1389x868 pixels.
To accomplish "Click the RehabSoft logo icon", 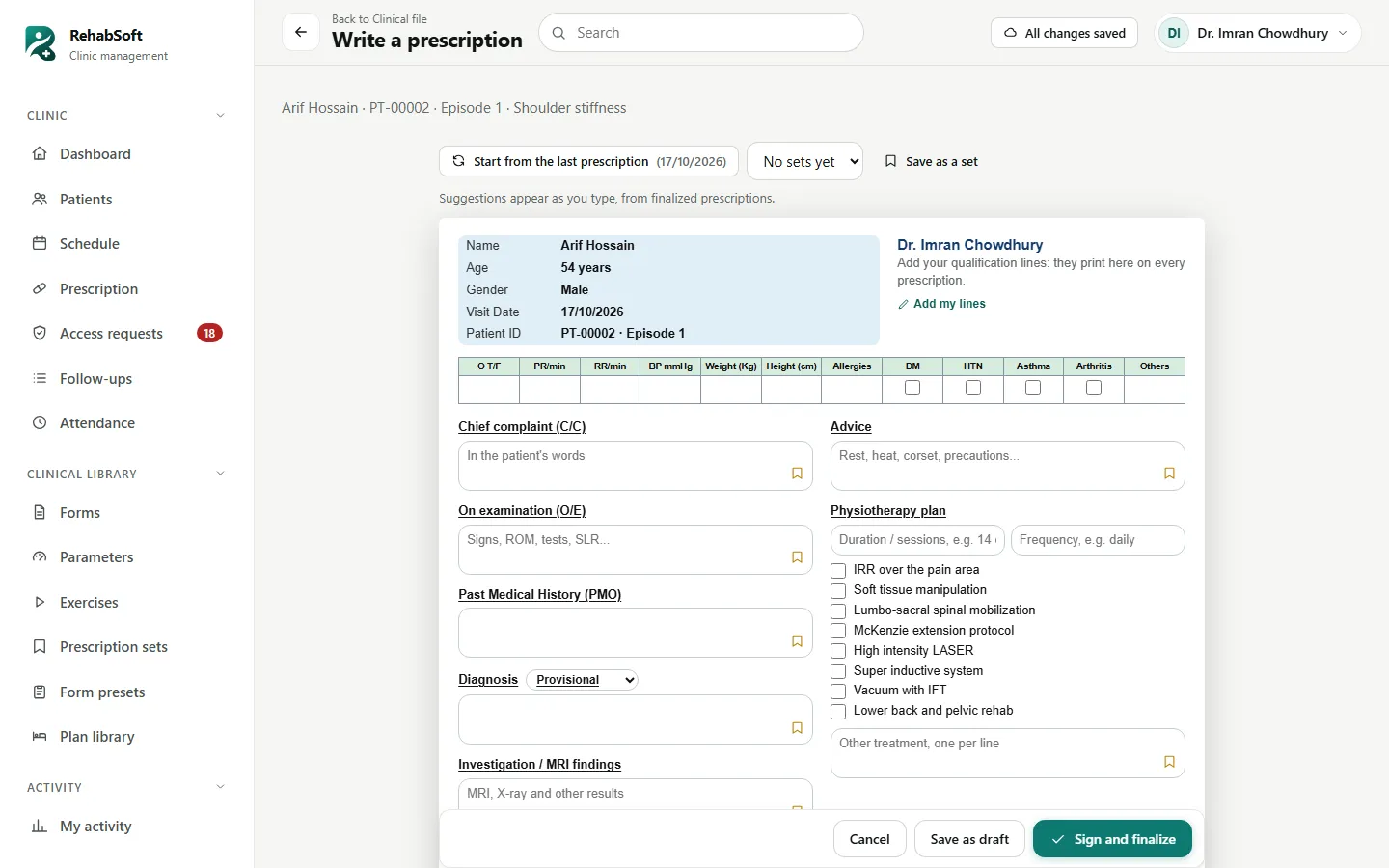I will click(x=41, y=43).
